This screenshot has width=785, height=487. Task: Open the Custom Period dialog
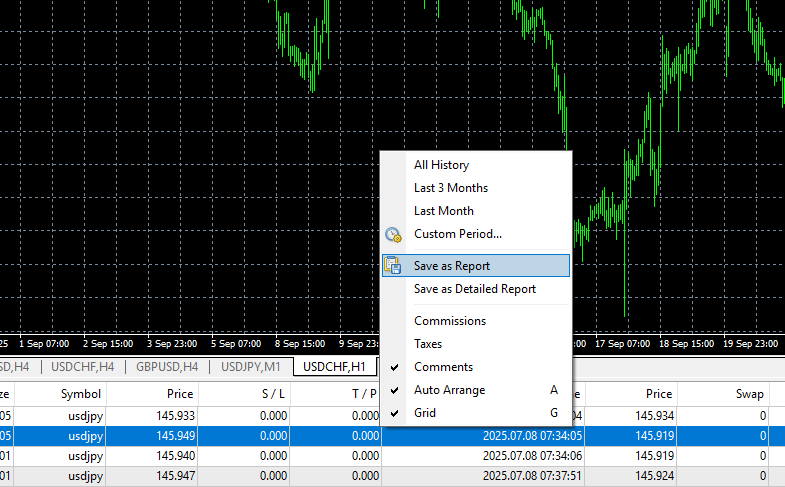[x=458, y=234]
